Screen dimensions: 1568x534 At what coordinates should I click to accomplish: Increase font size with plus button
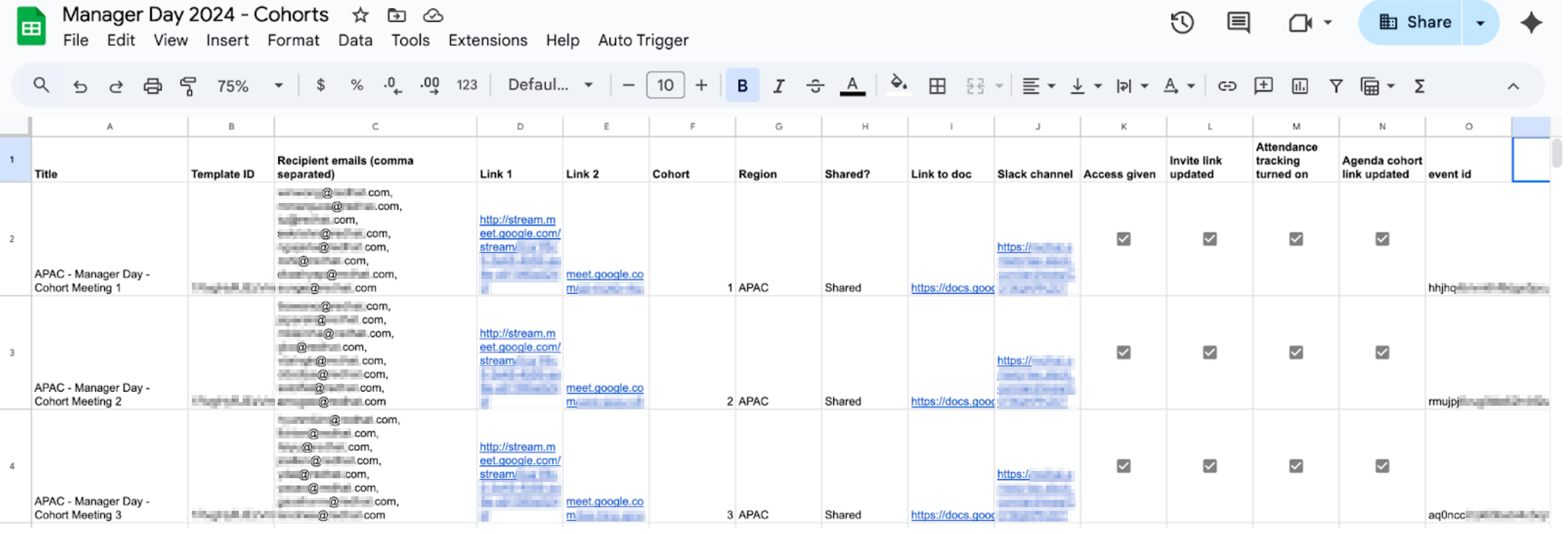coord(701,85)
